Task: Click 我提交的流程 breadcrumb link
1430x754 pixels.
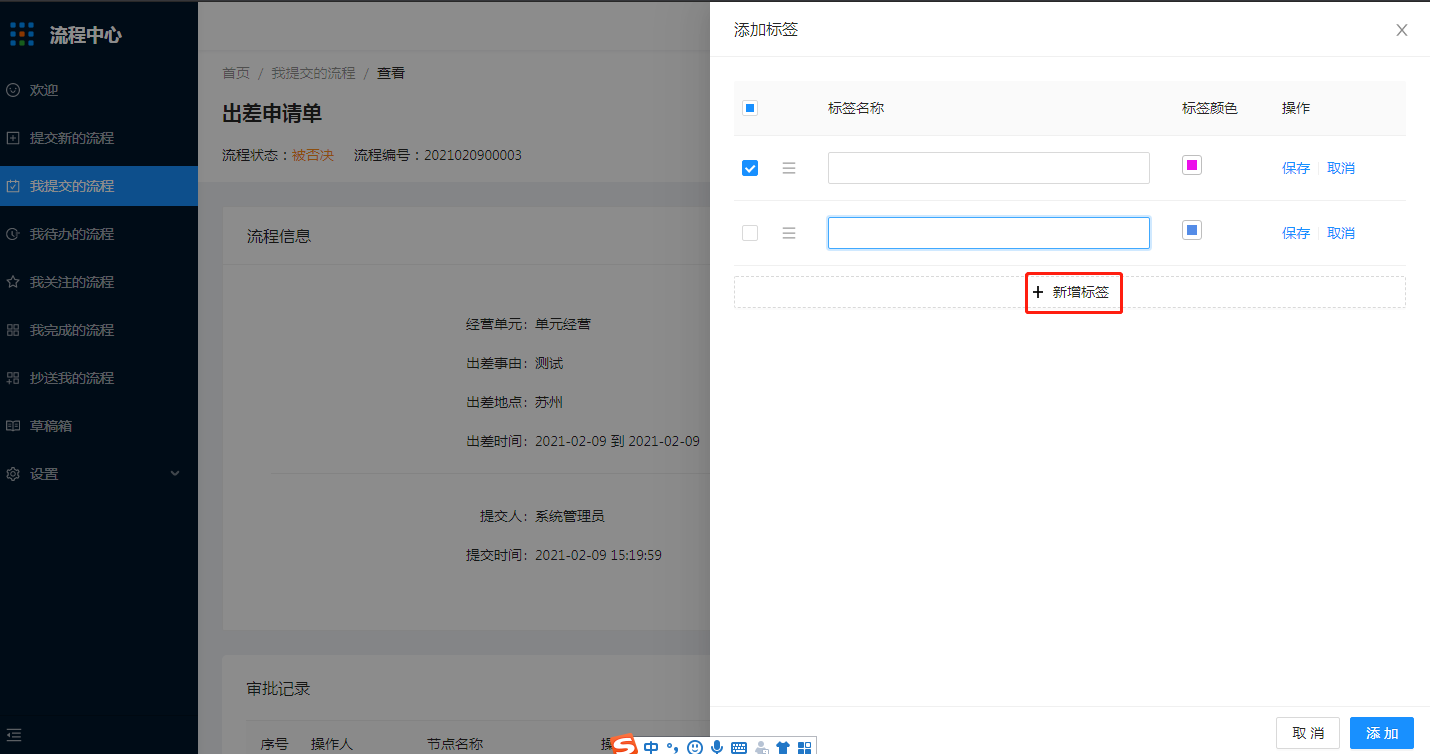Action: pos(313,73)
